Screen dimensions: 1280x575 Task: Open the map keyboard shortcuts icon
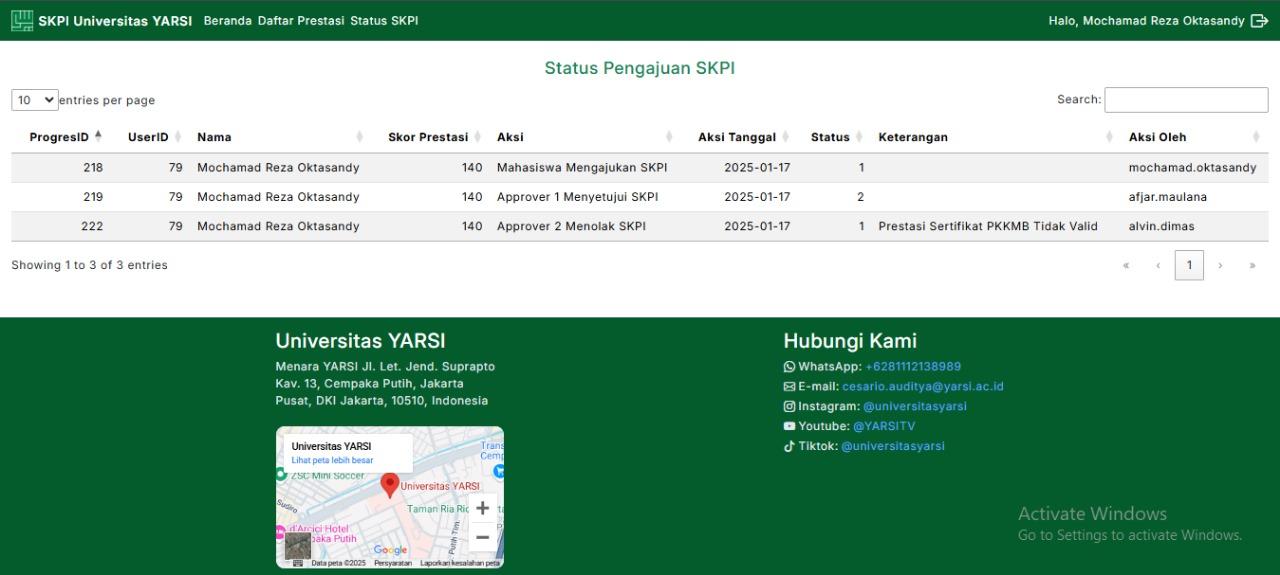click(297, 563)
